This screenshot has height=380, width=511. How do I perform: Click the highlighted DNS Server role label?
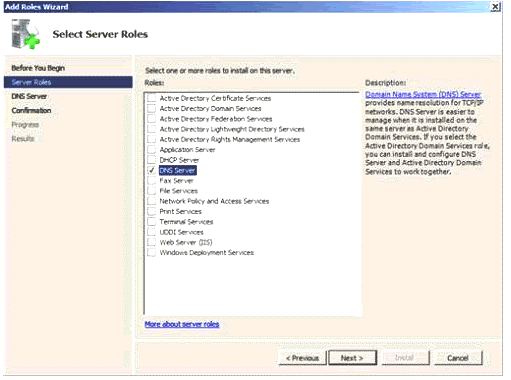[x=177, y=170]
